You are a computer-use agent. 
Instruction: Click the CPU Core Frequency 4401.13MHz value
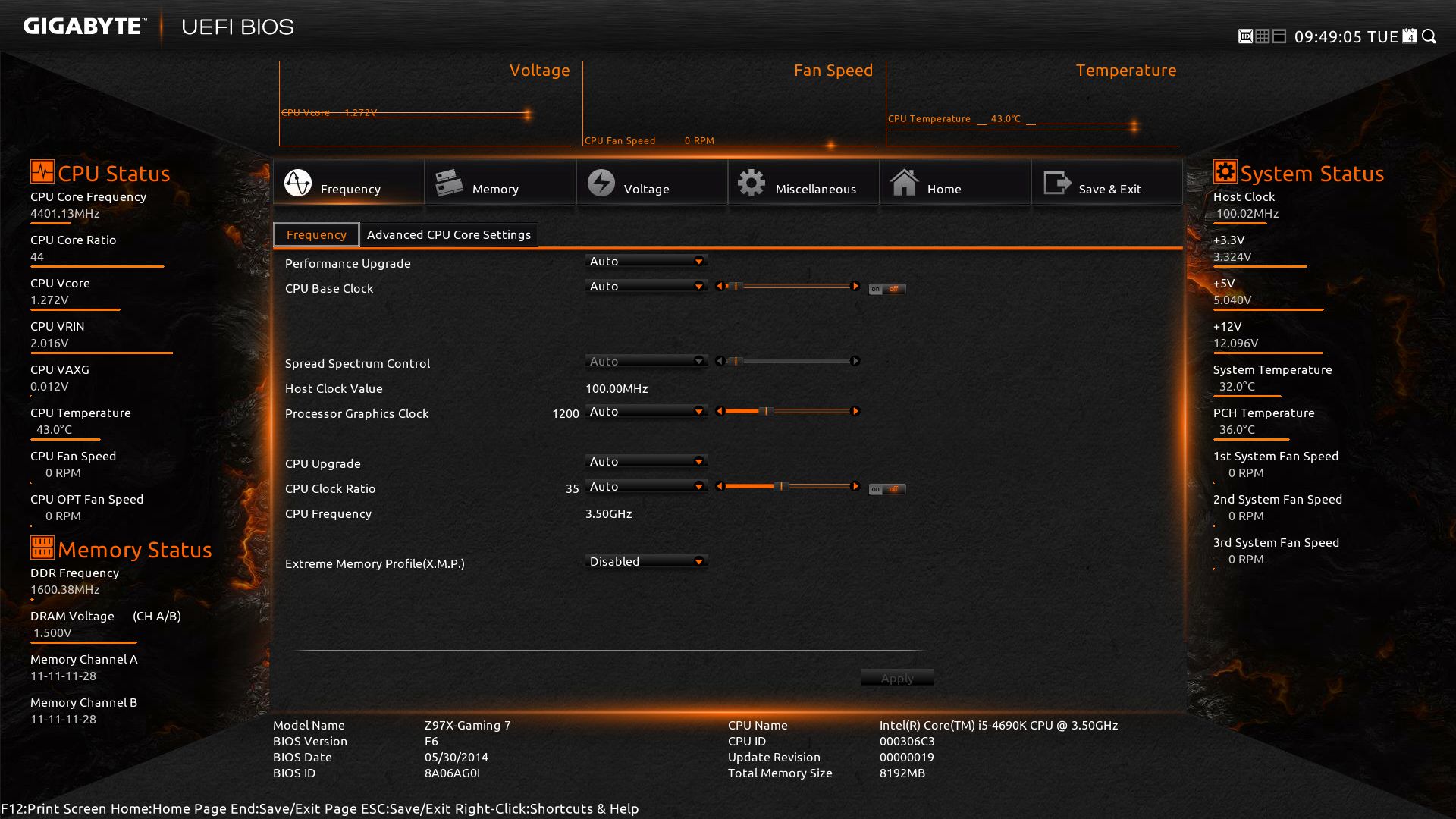pyautogui.click(x=65, y=213)
